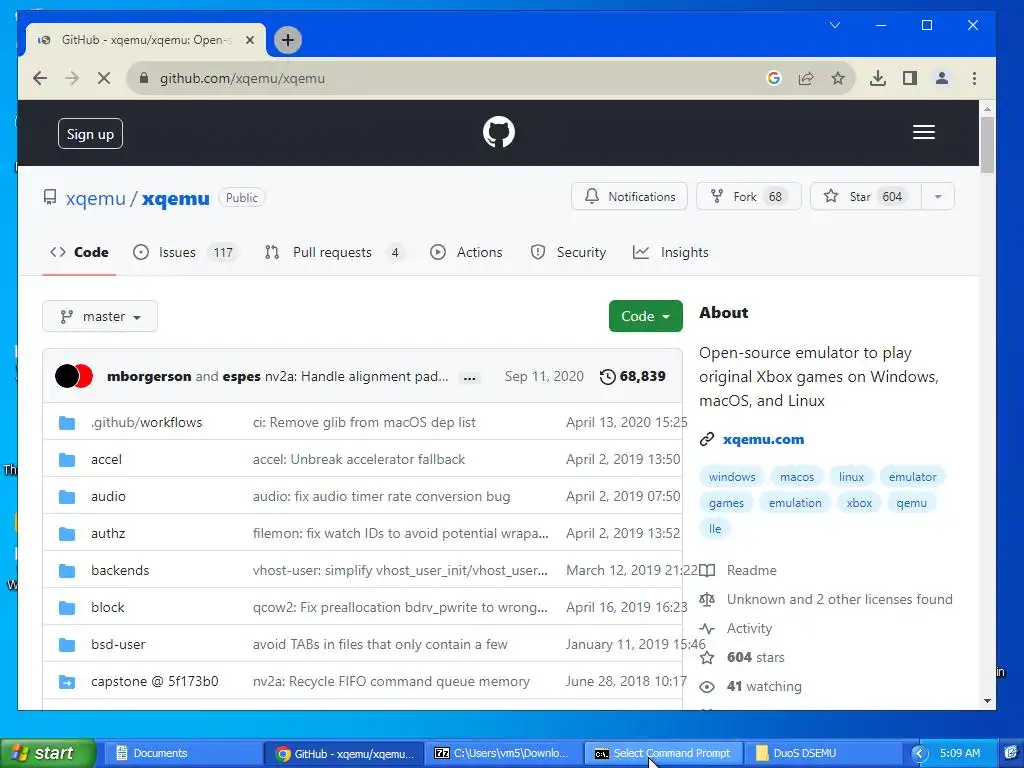
Task: Click the Sign up button
Action: (x=90, y=134)
